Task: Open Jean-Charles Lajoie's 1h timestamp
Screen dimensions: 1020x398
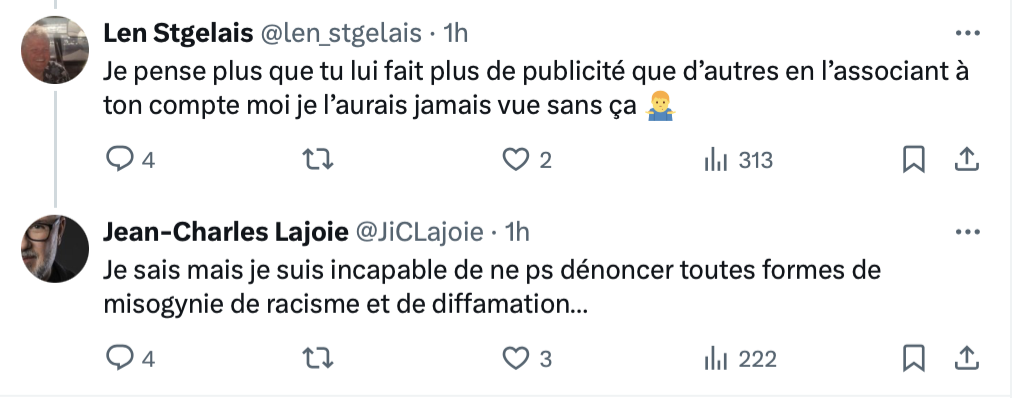Action: click(517, 232)
